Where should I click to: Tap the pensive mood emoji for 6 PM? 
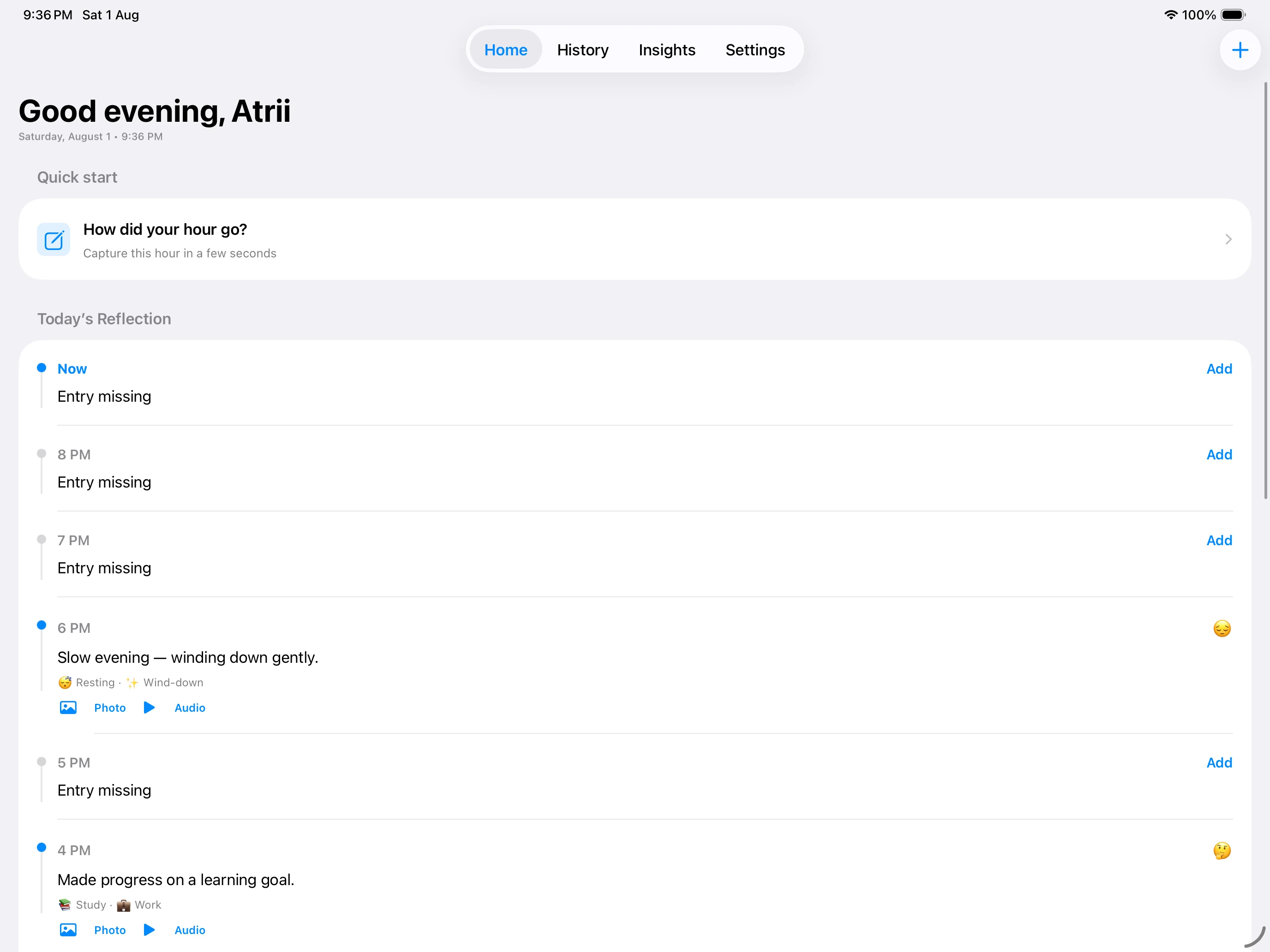click(x=1222, y=628)
